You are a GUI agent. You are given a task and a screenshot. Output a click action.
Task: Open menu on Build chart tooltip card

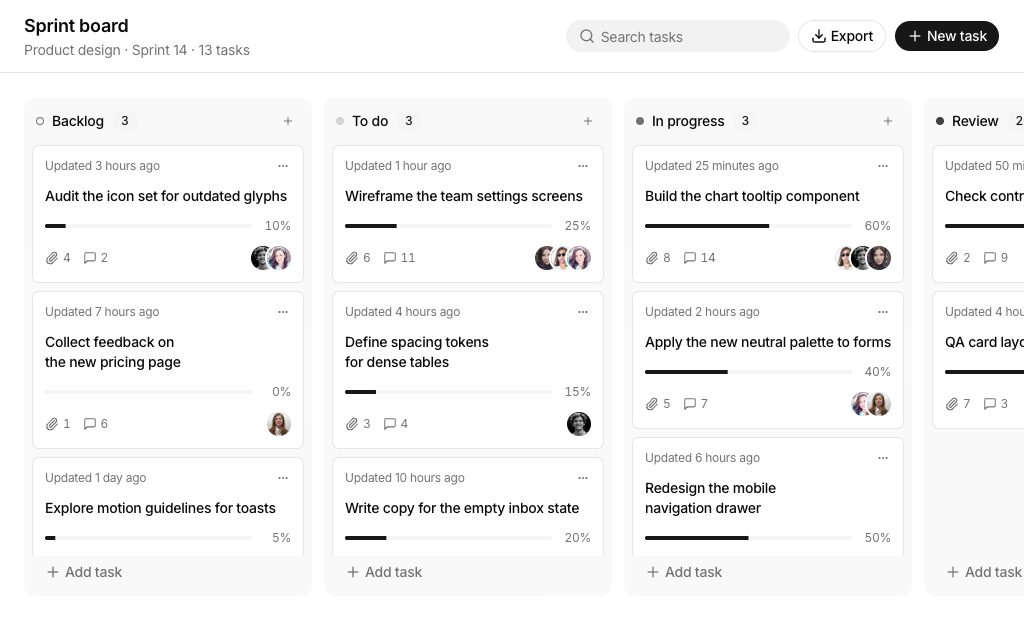pyautogui.click(x=883, y=166)
